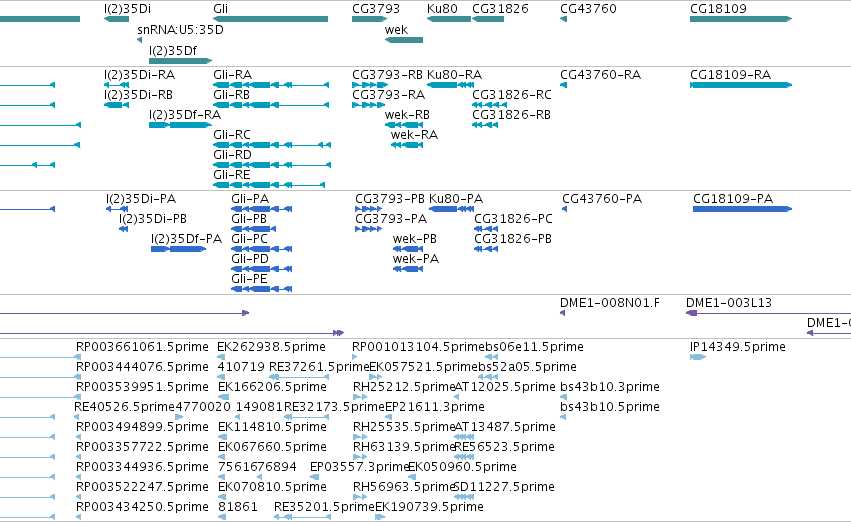Image resolution: width=851 pixels, height=522 pixels.
Task: Select the Gli-PC protein
Action: coord(250,239)
